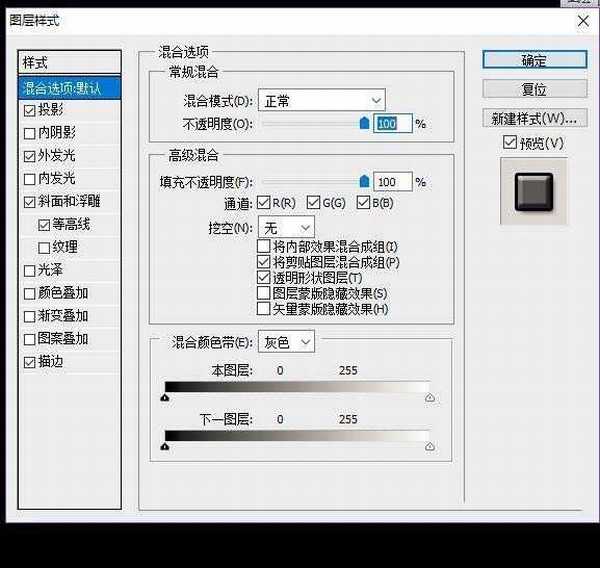Enable the 内阴影 effect checkbox
The width and height of the screenshot is (600, 568).
(x=29, y=133)
